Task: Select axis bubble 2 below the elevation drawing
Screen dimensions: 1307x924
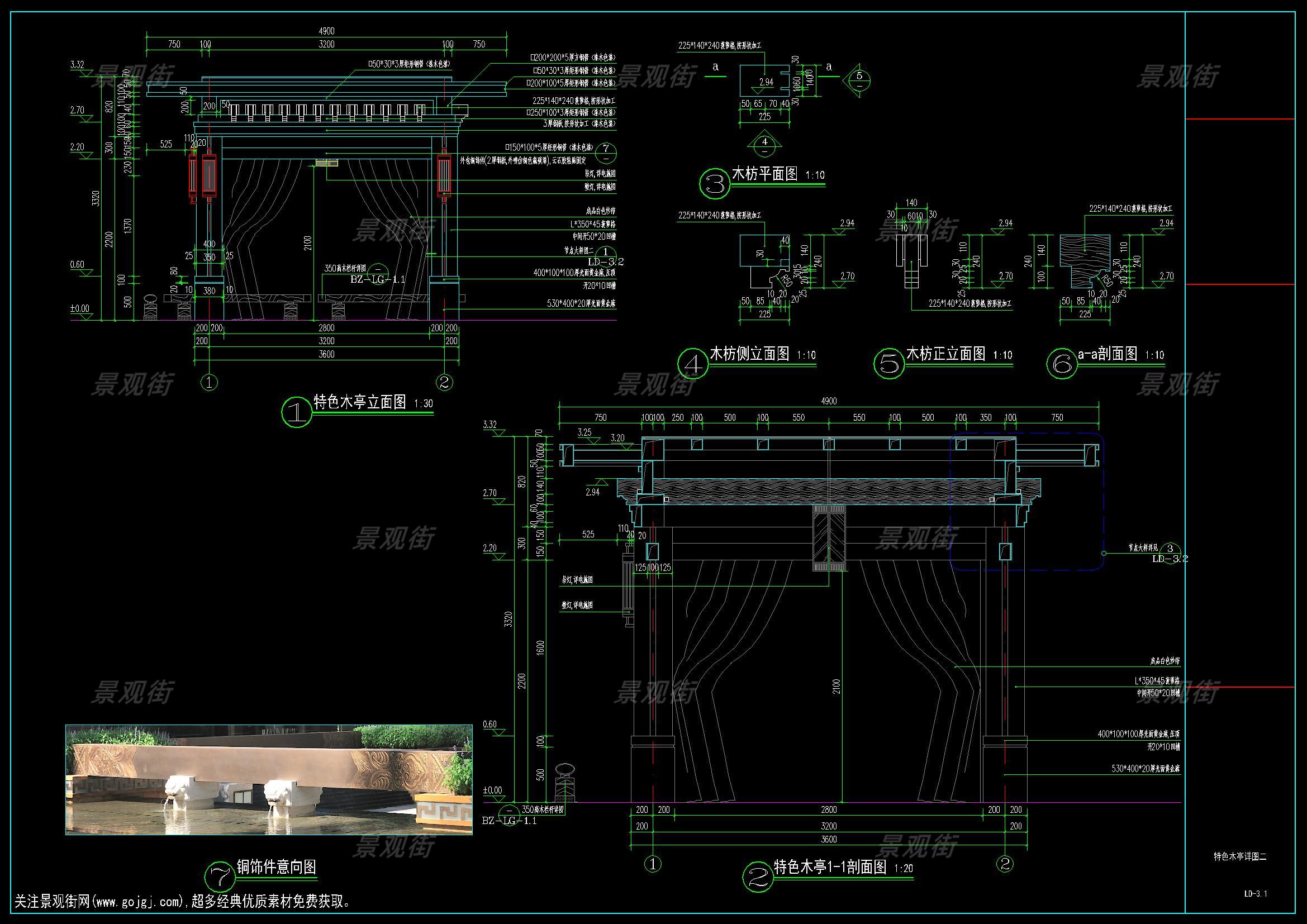Action: pyautogui.click(x=445, y=382)
